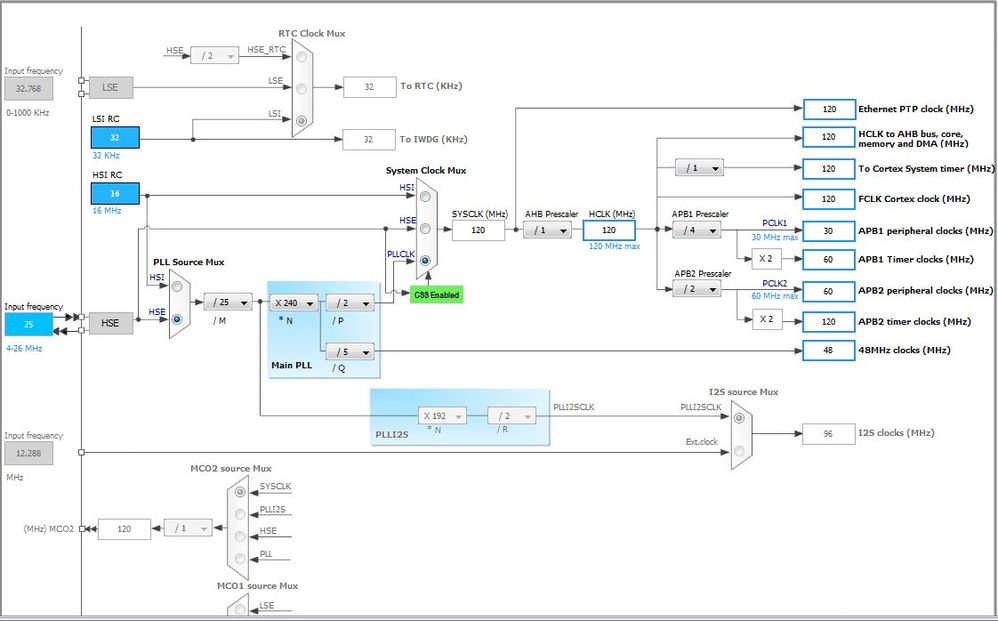The height and width of the screenshot is (621, 998).
Task: Select HSE in System Clock Mux
Action: pyautogui.click(x=425, y=228)
